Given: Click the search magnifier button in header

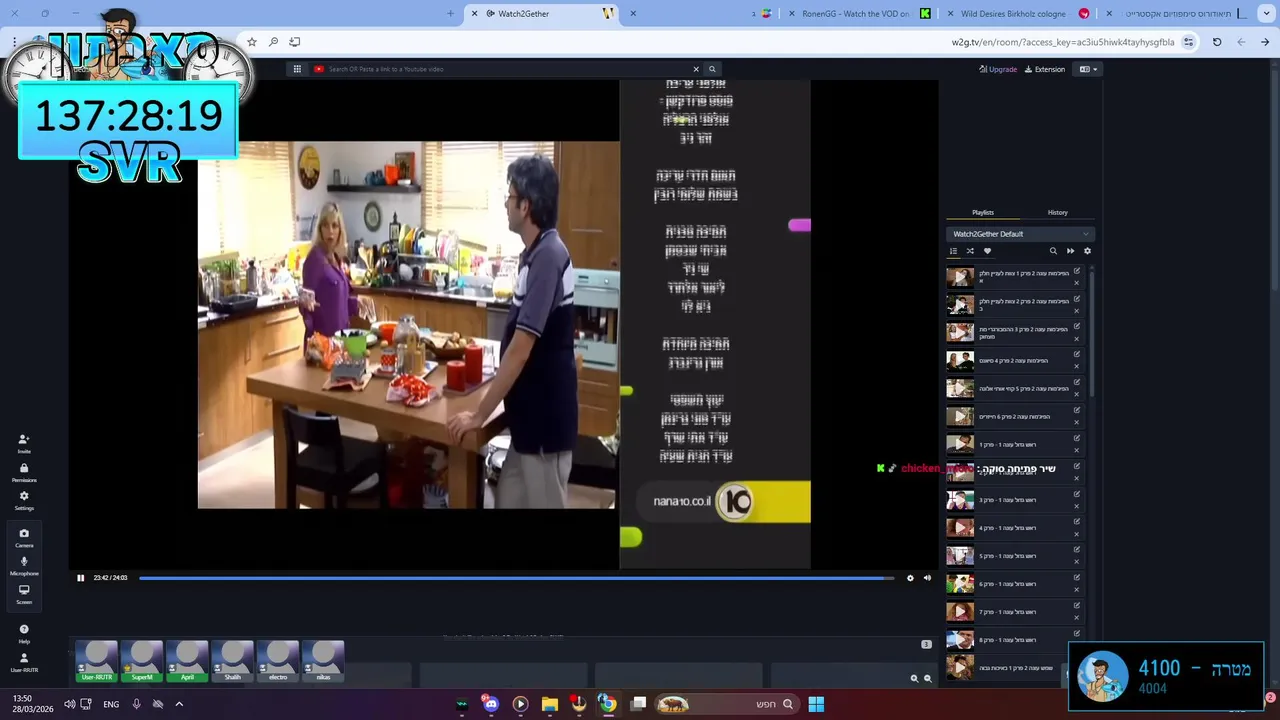Looking at the screenshot, I should [x=712, y=69].
